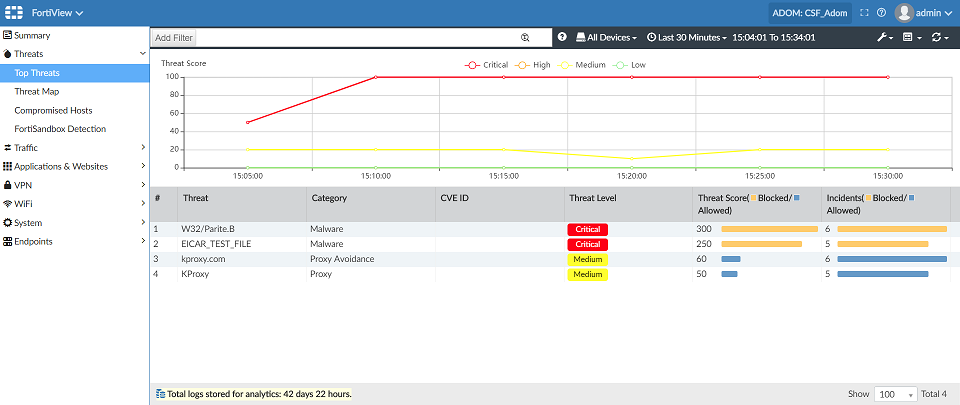Click the Traffic arrows icon
Viewport: 960px width, 405px height.
(x=7, y=147)
